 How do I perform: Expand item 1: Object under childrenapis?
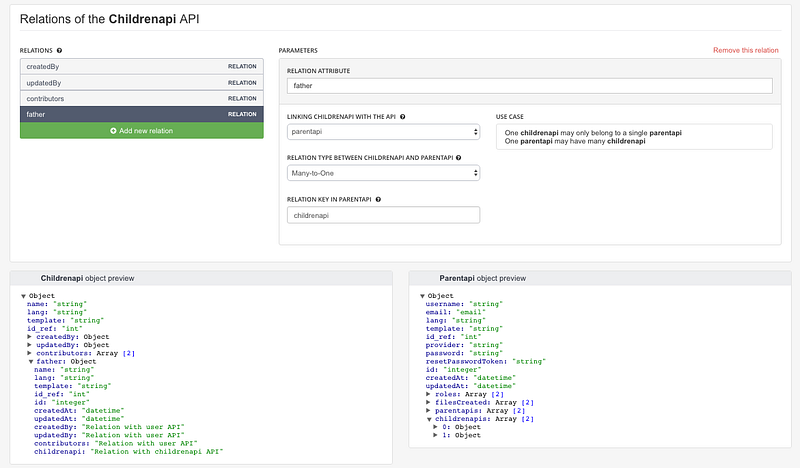coord(435,435)
